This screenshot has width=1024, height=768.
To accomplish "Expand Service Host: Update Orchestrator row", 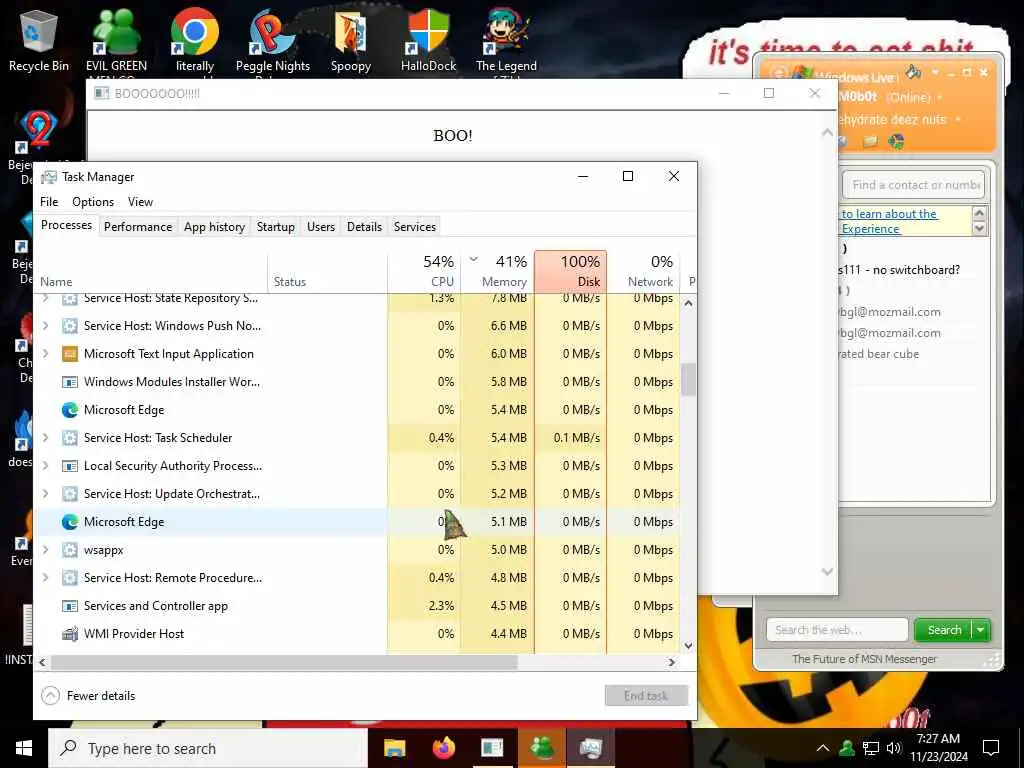I will tap(45, 494).
